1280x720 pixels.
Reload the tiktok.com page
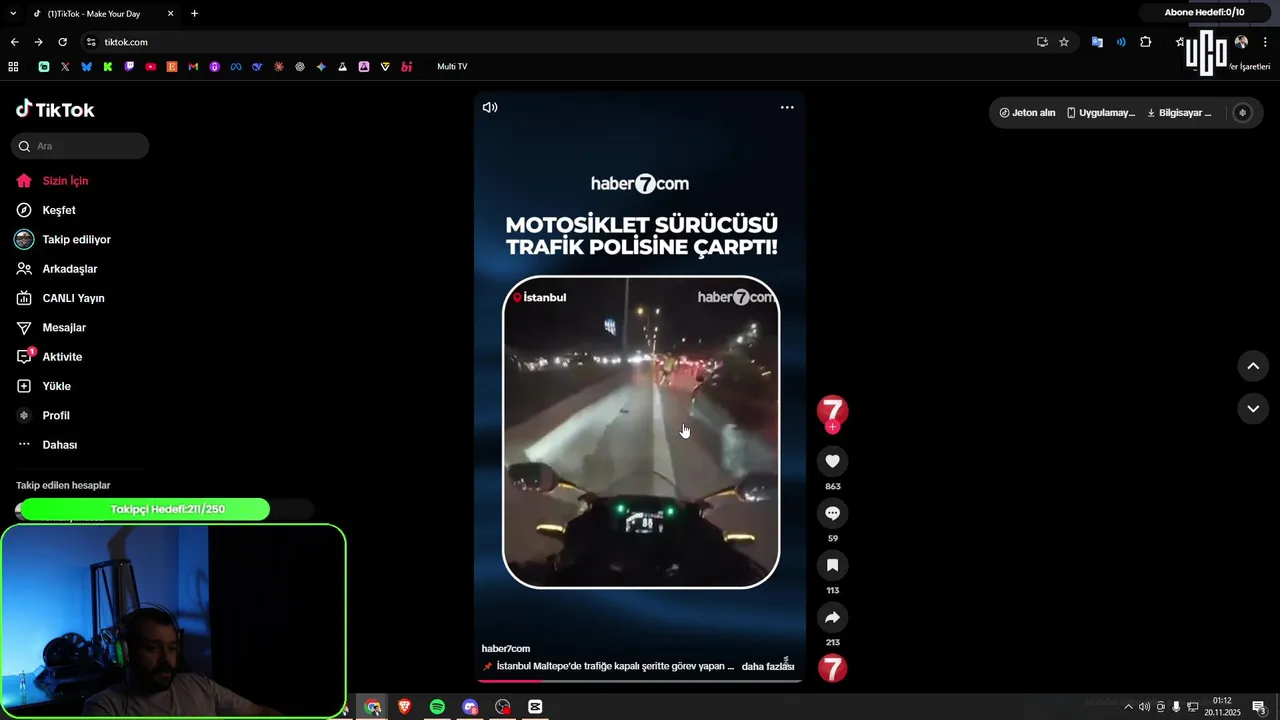coord(62,42)
